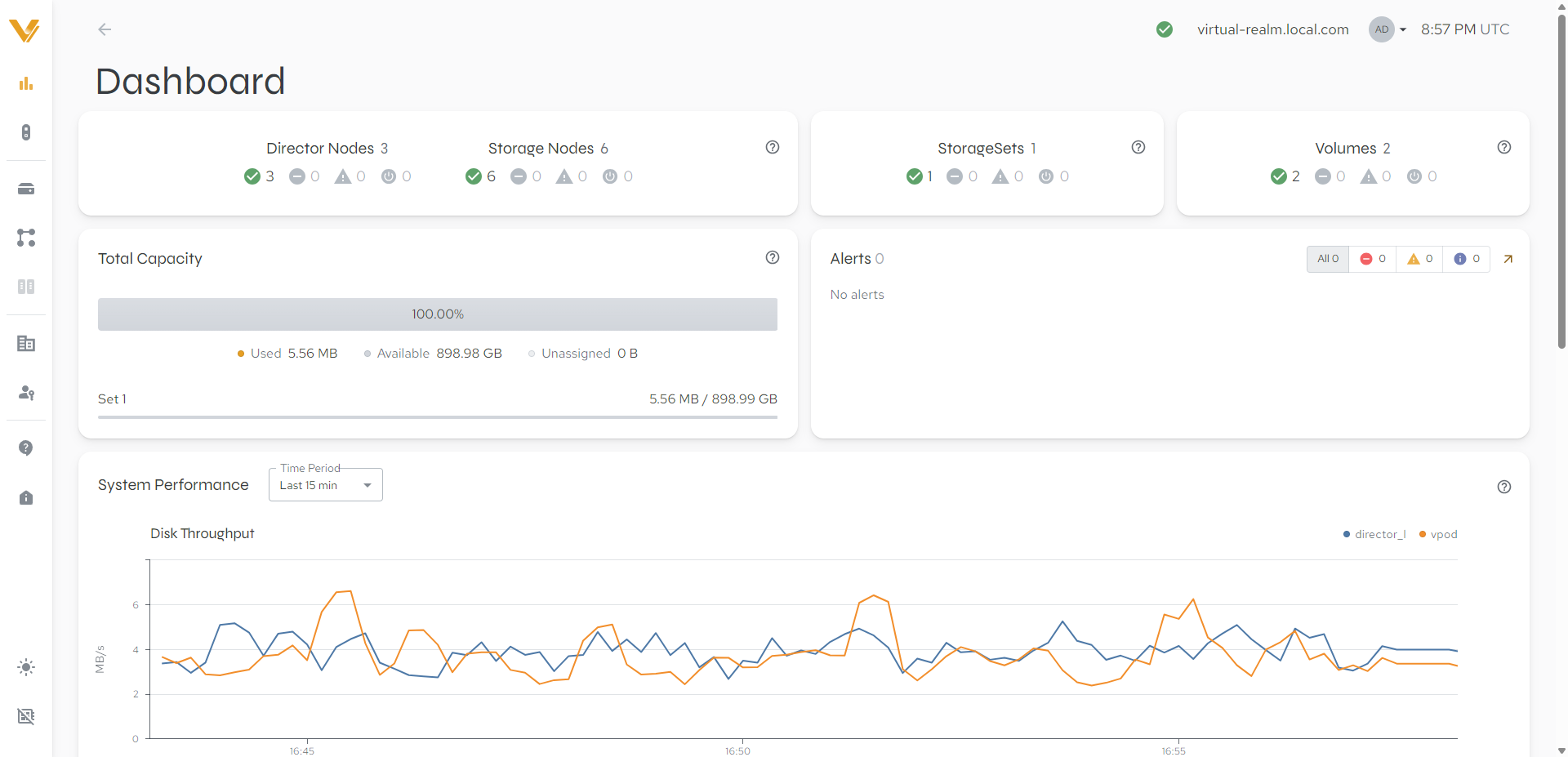Open Alerts page via arrow icon
Viewport: 1568px width, 757px height.
tap(1508, 259)
